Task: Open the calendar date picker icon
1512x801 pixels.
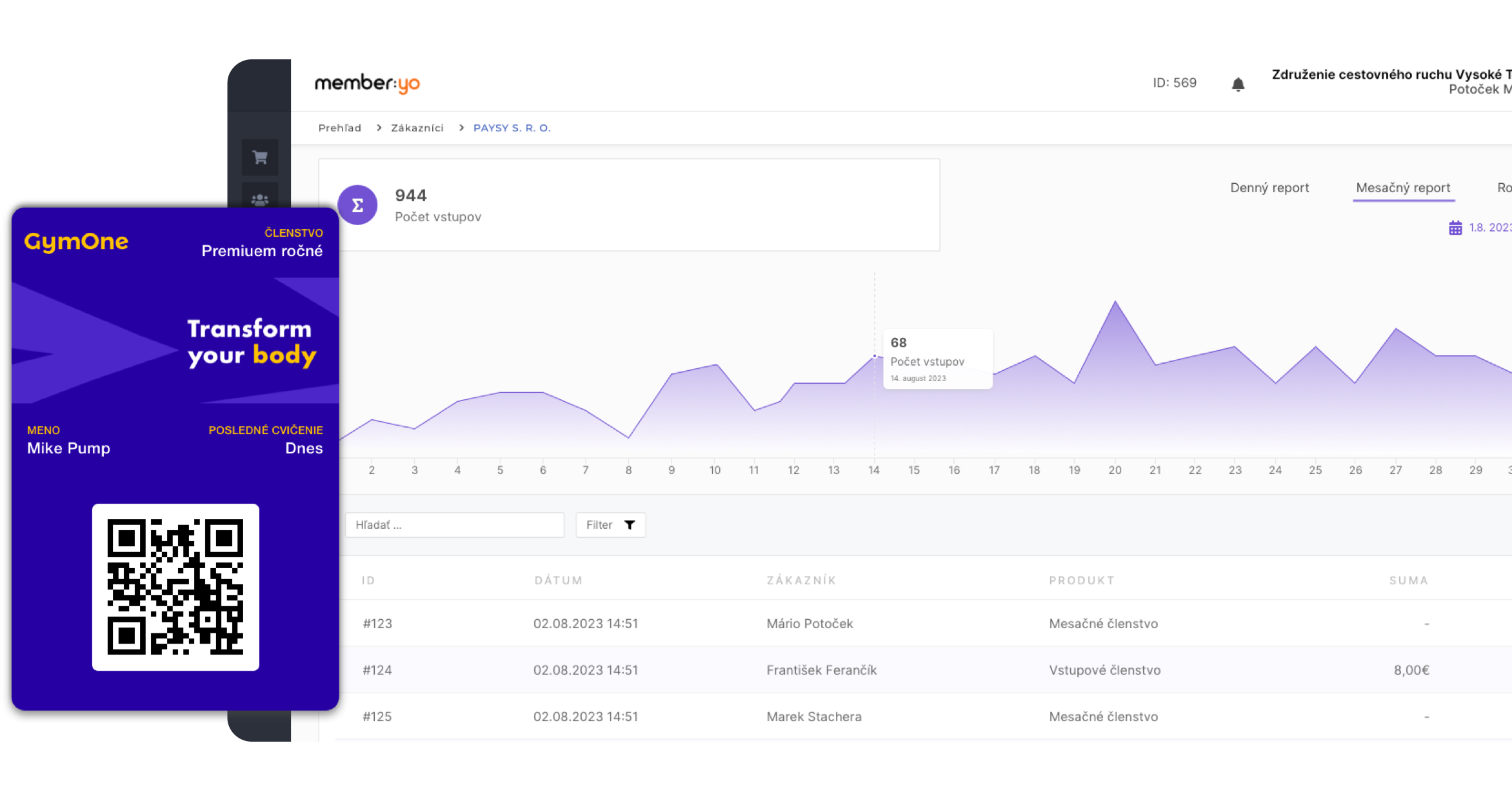Action: tap(1455, 228)
